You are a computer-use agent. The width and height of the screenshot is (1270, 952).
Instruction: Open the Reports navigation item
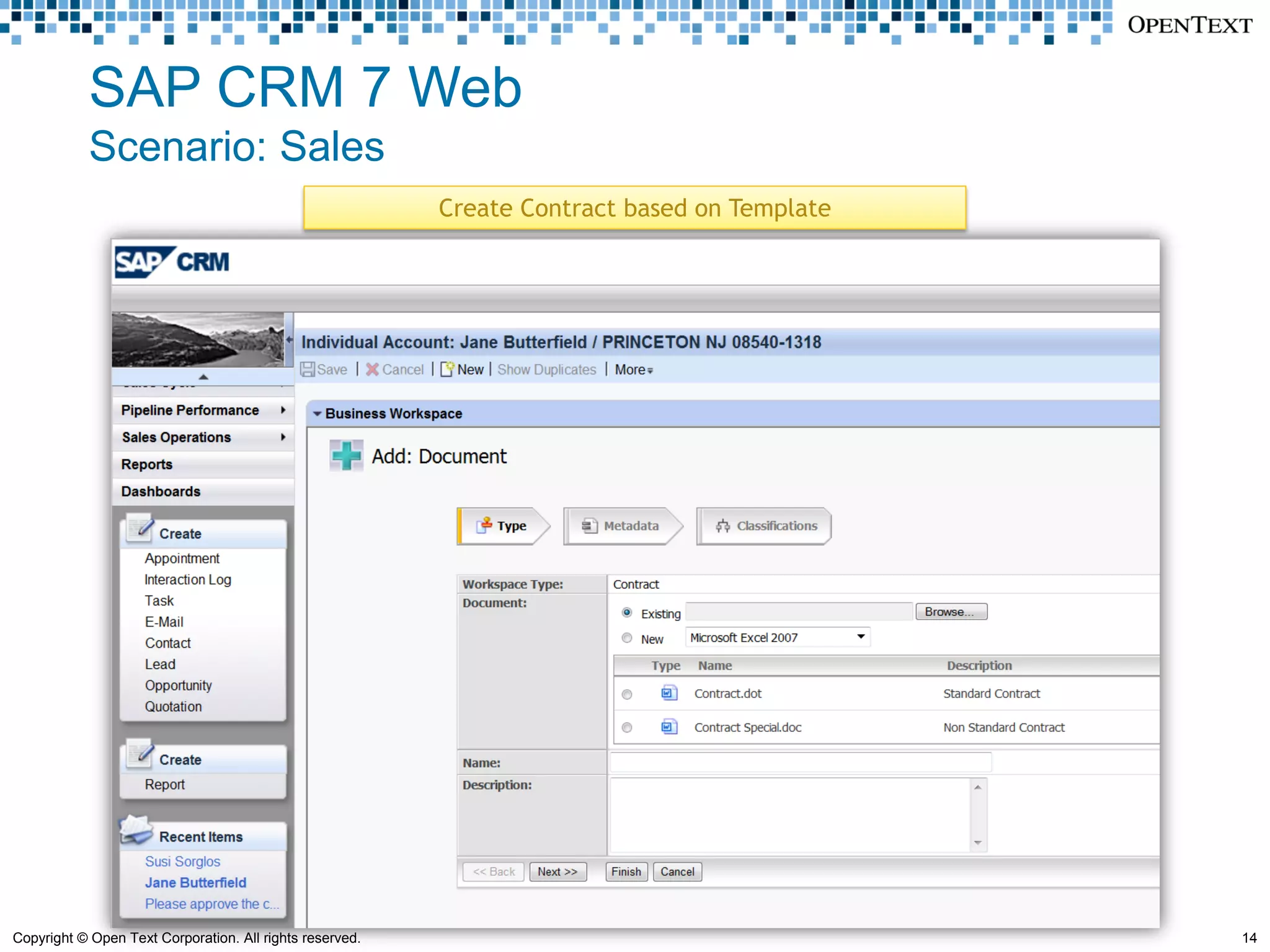pyautogui.click(x=203, y=464)
